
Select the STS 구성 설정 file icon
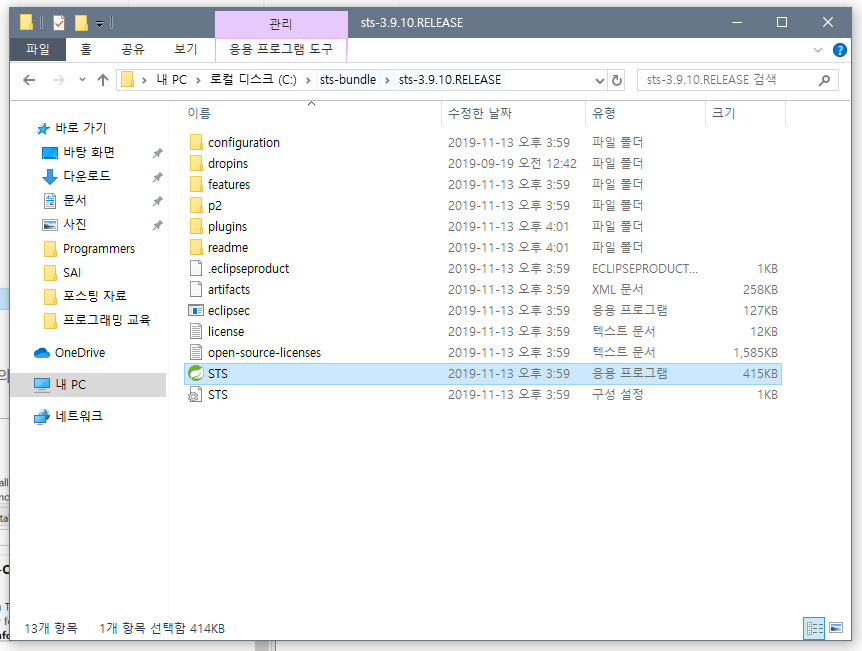click(195, 394)
